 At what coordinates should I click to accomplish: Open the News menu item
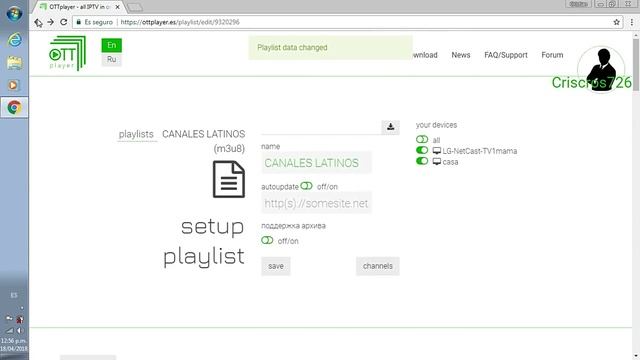click(x=461, y=55)
